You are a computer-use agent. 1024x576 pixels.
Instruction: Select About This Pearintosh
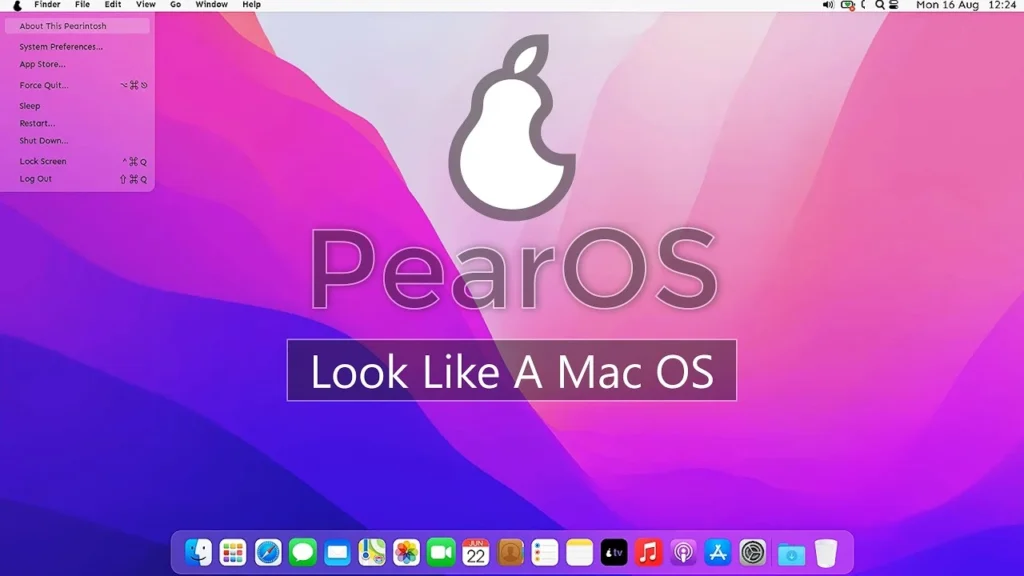pyautogui.click(x=63, y=26)
